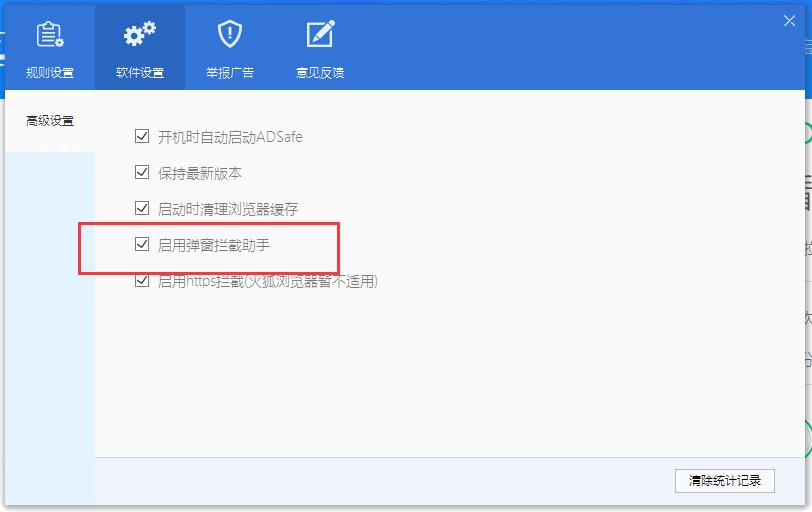Toggle the 保持最新版本 checkbox
Screen dimensions: 812x512
point(142,172)
